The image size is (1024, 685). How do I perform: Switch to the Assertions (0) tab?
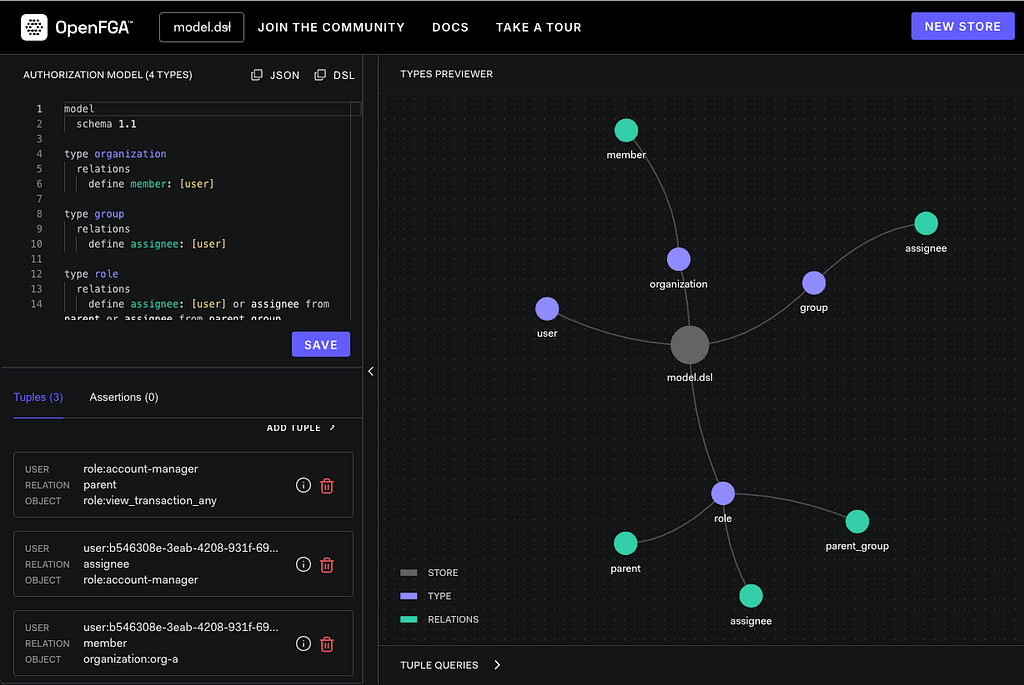(124, 397)
